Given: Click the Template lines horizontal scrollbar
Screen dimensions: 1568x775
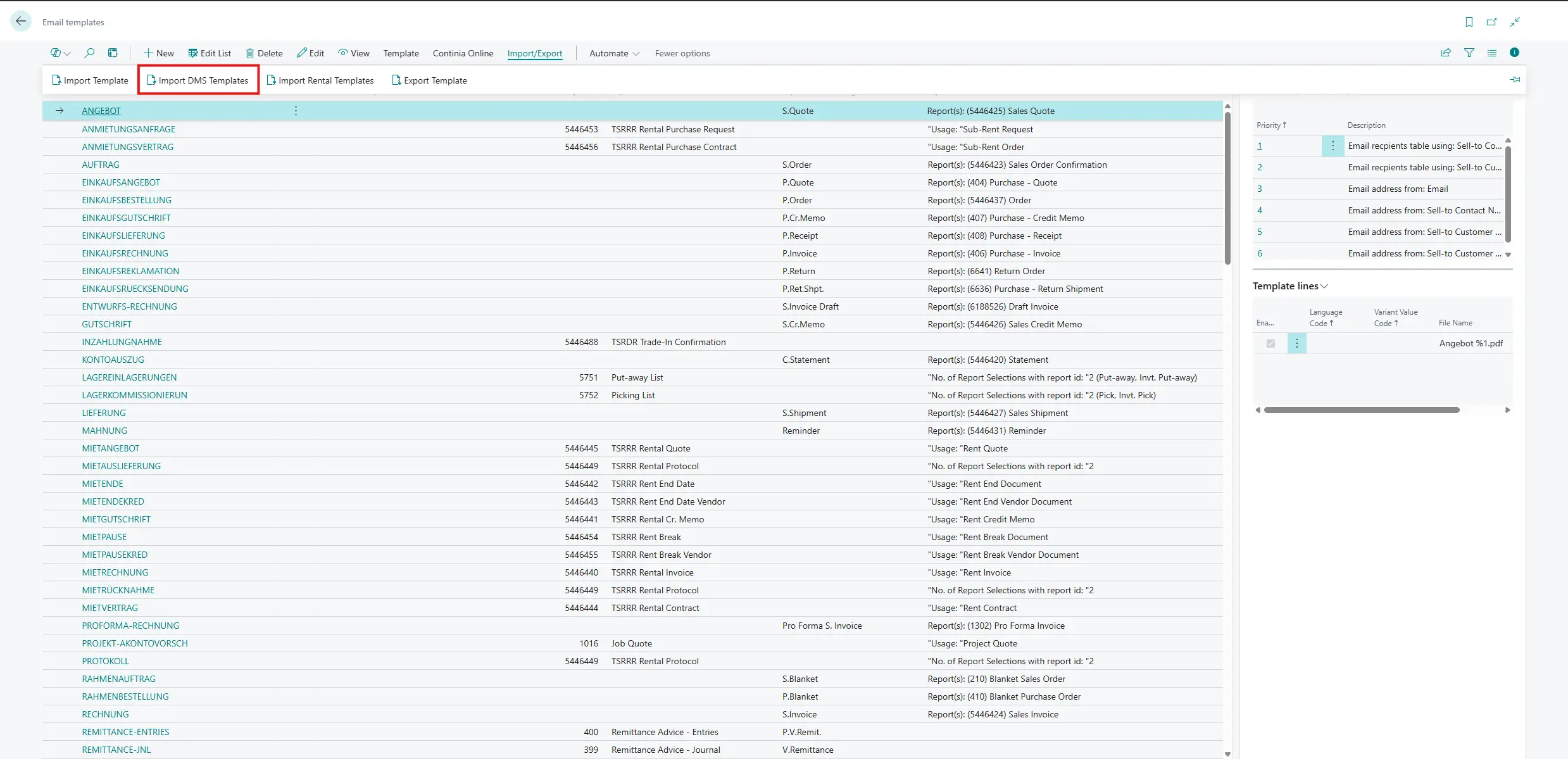Looking at the screenshot, I should (x=1361, y=410).
